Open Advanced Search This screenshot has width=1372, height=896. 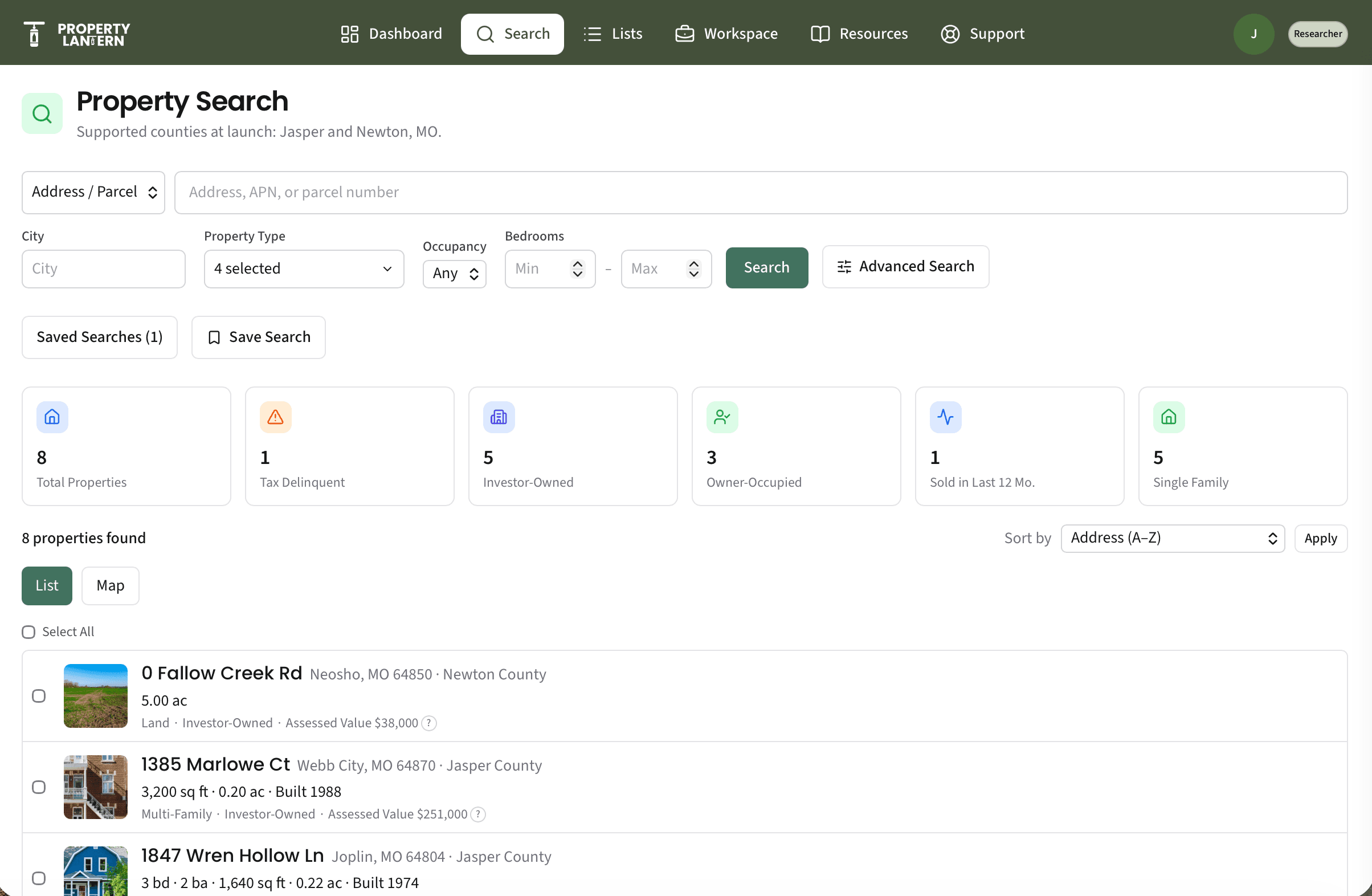(905, 267)
